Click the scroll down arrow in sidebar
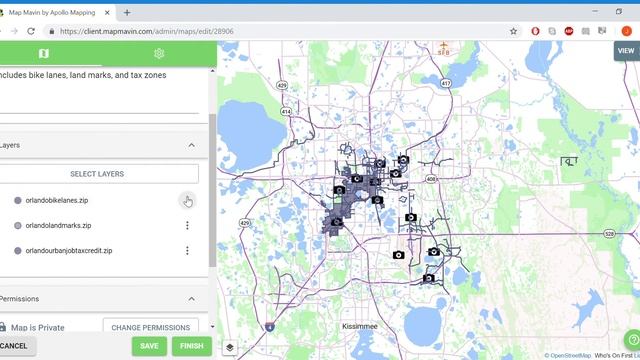The image size is (640, 360). (x=212, y=327)
